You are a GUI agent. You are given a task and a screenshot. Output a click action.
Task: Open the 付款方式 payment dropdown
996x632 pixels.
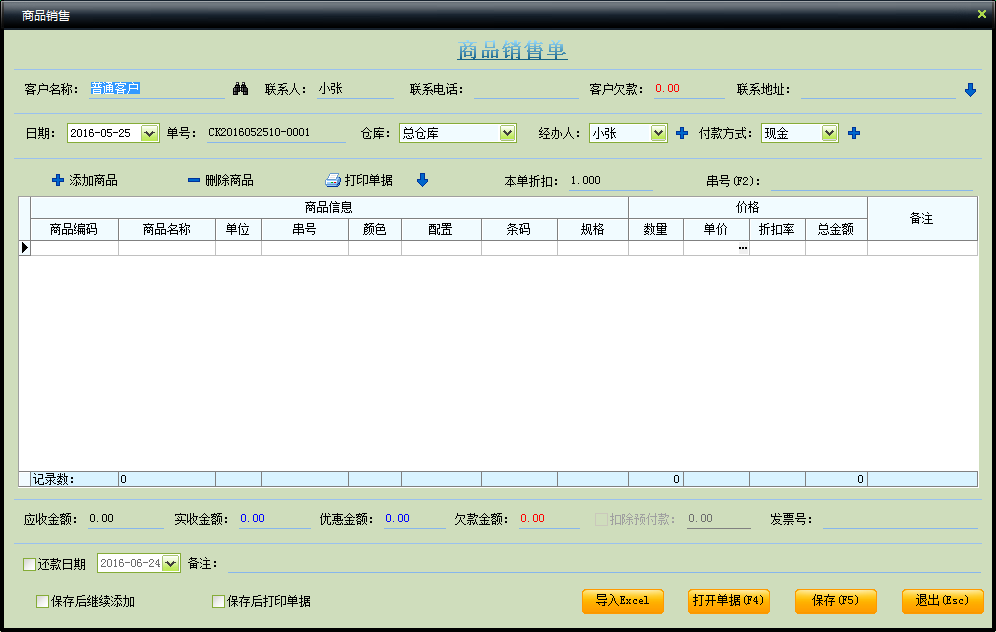[830, 133]
